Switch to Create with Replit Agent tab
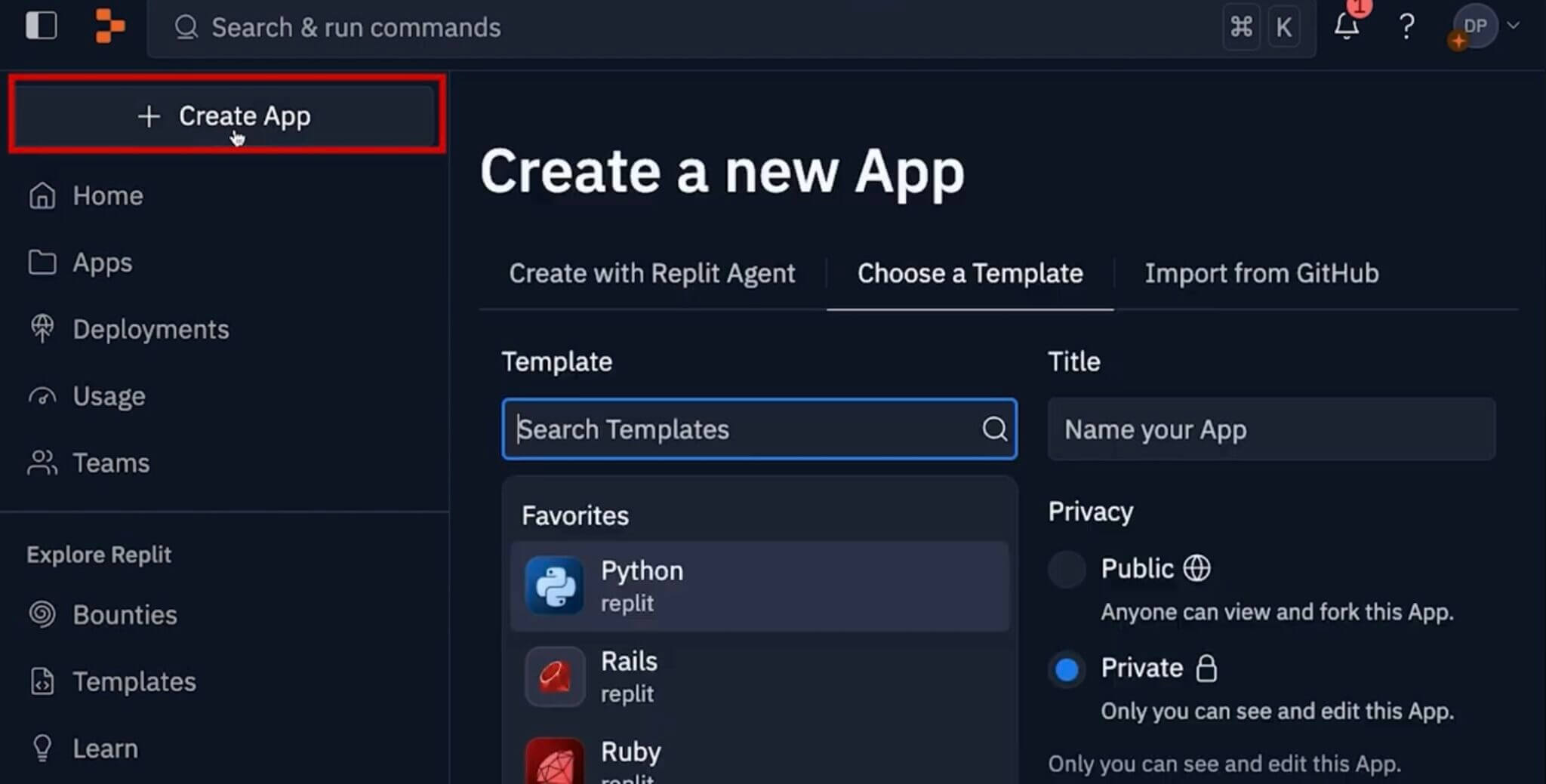 pyautogui.click(x=652, y=273)
